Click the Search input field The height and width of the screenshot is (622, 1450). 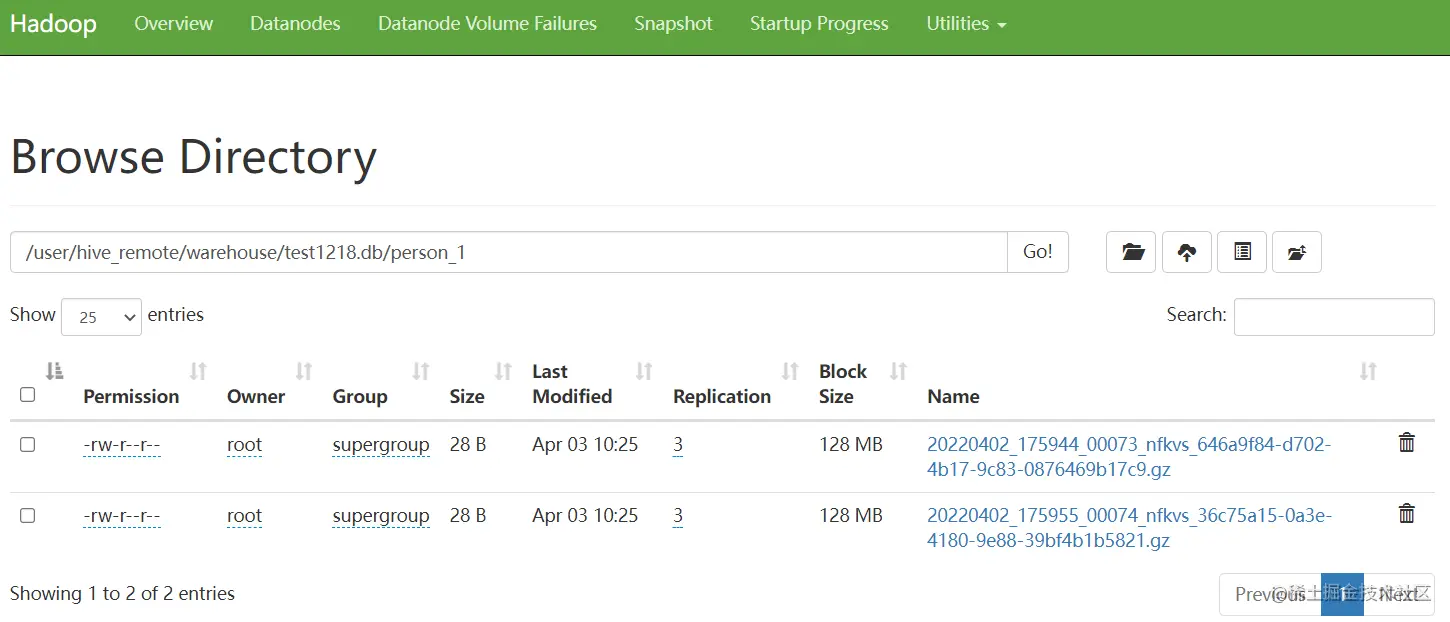[x=1333, y=316]
